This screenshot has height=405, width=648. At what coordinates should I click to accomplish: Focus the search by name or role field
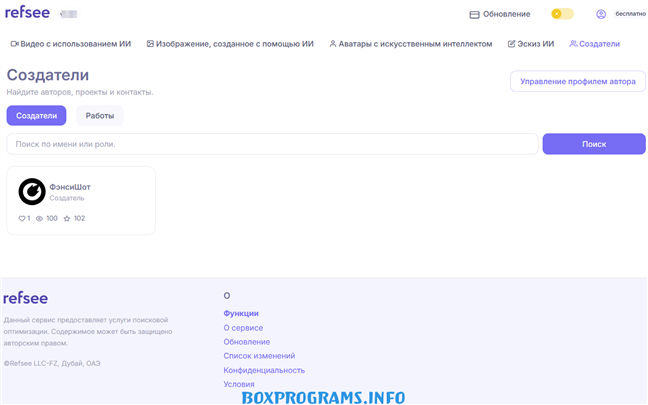coord(272,144)
